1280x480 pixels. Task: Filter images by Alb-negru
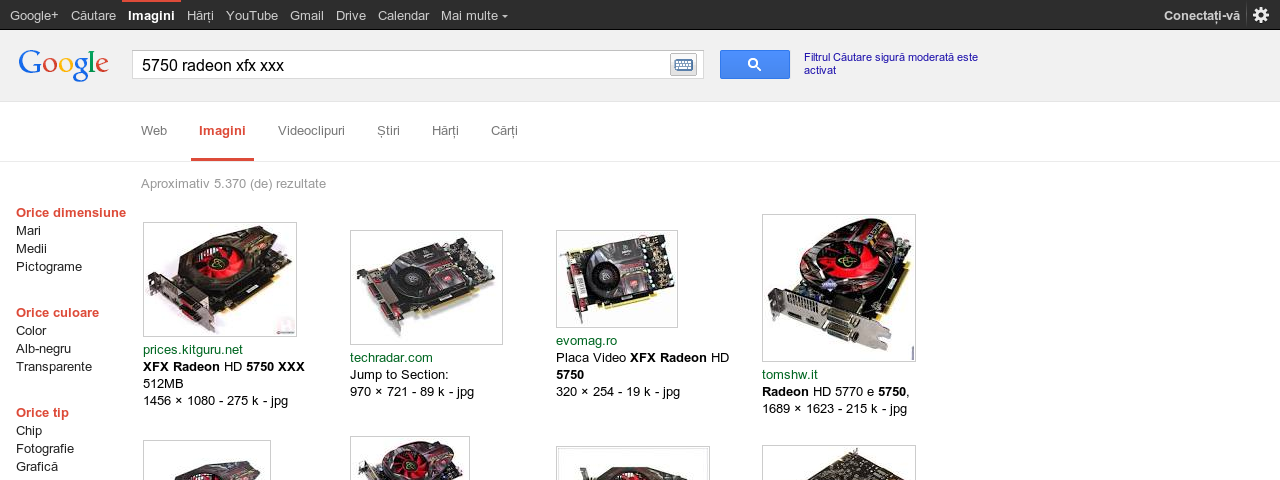click(43, 349)
